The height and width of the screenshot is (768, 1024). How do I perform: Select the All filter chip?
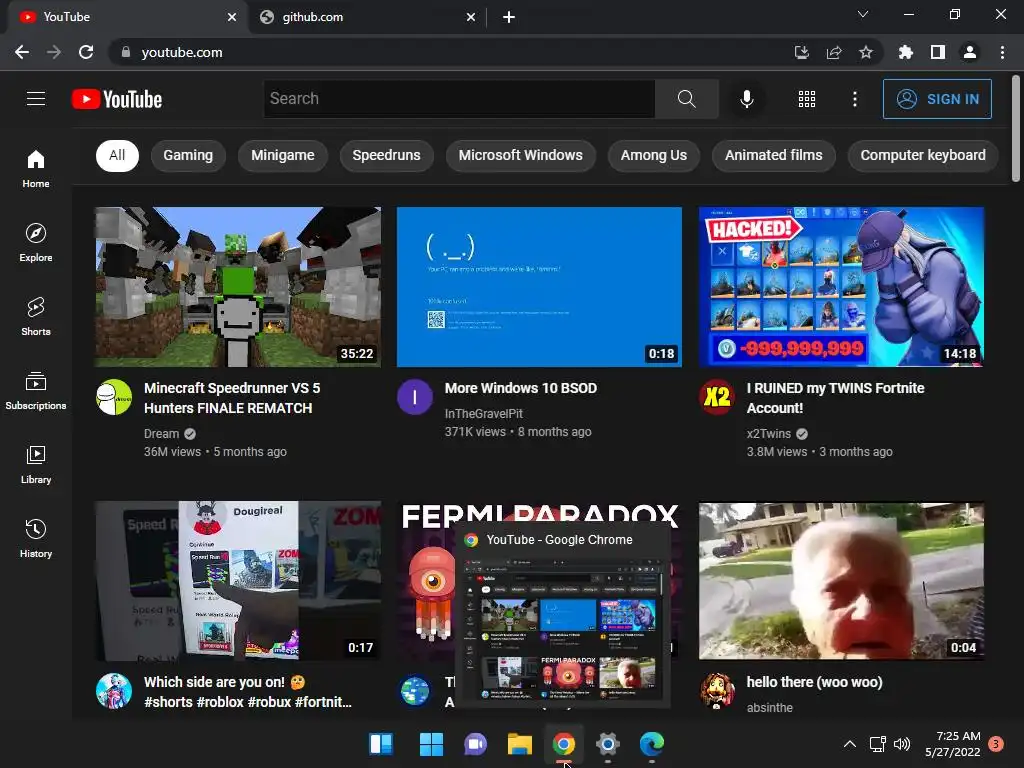[x=117, y=155]
